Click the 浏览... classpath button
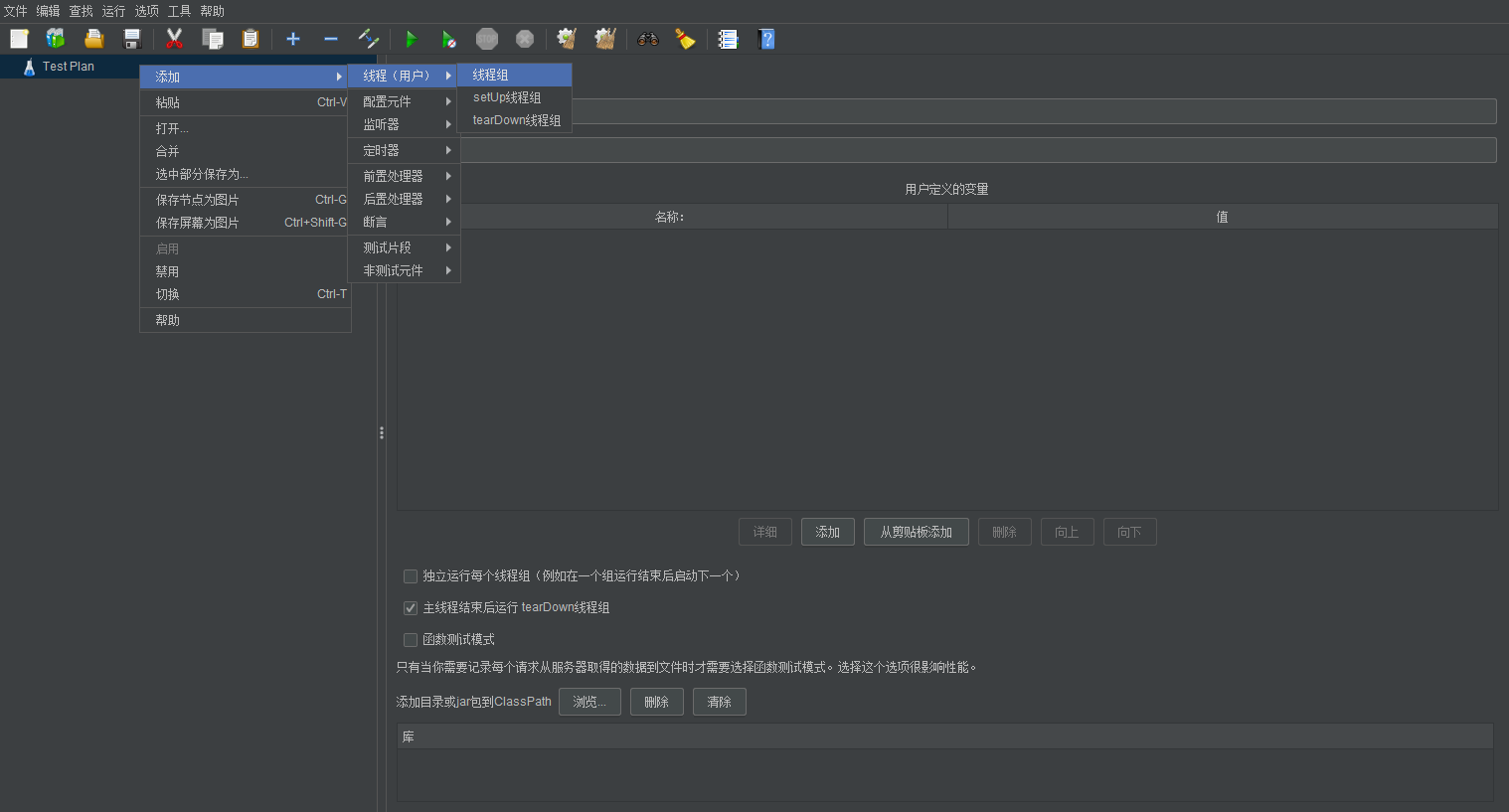Image resolution: width=1509 pixels, height=812 pixels. click(589, 702)
